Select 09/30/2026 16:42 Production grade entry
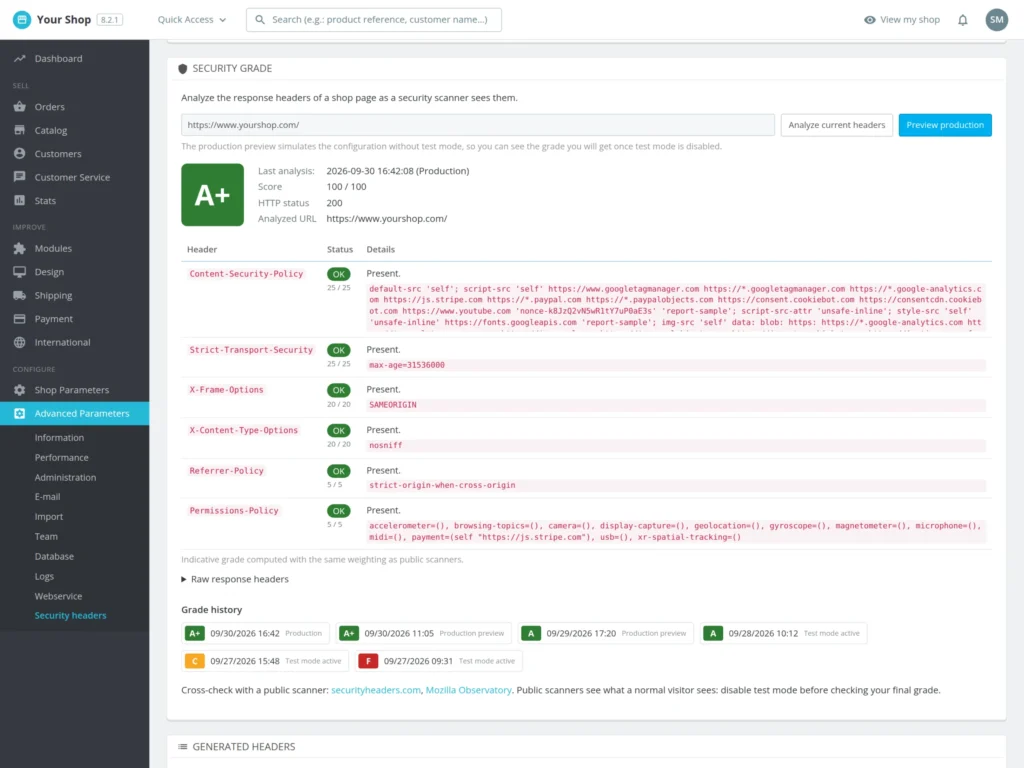 [255, 633]
